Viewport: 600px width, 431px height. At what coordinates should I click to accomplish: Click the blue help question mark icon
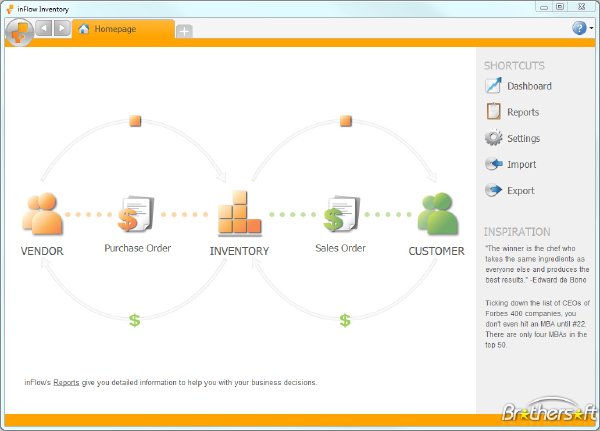pyautogui.click(x=579, y=28)
